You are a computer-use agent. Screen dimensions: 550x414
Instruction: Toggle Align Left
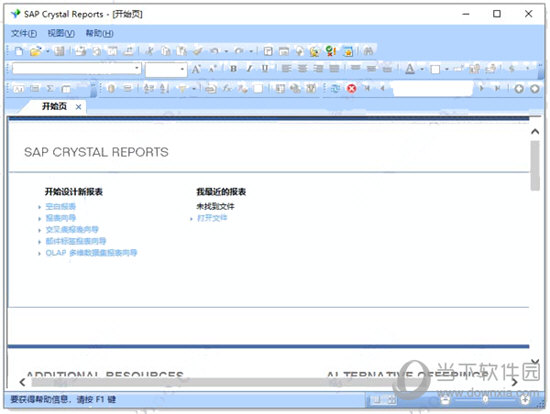coord(287,69)
